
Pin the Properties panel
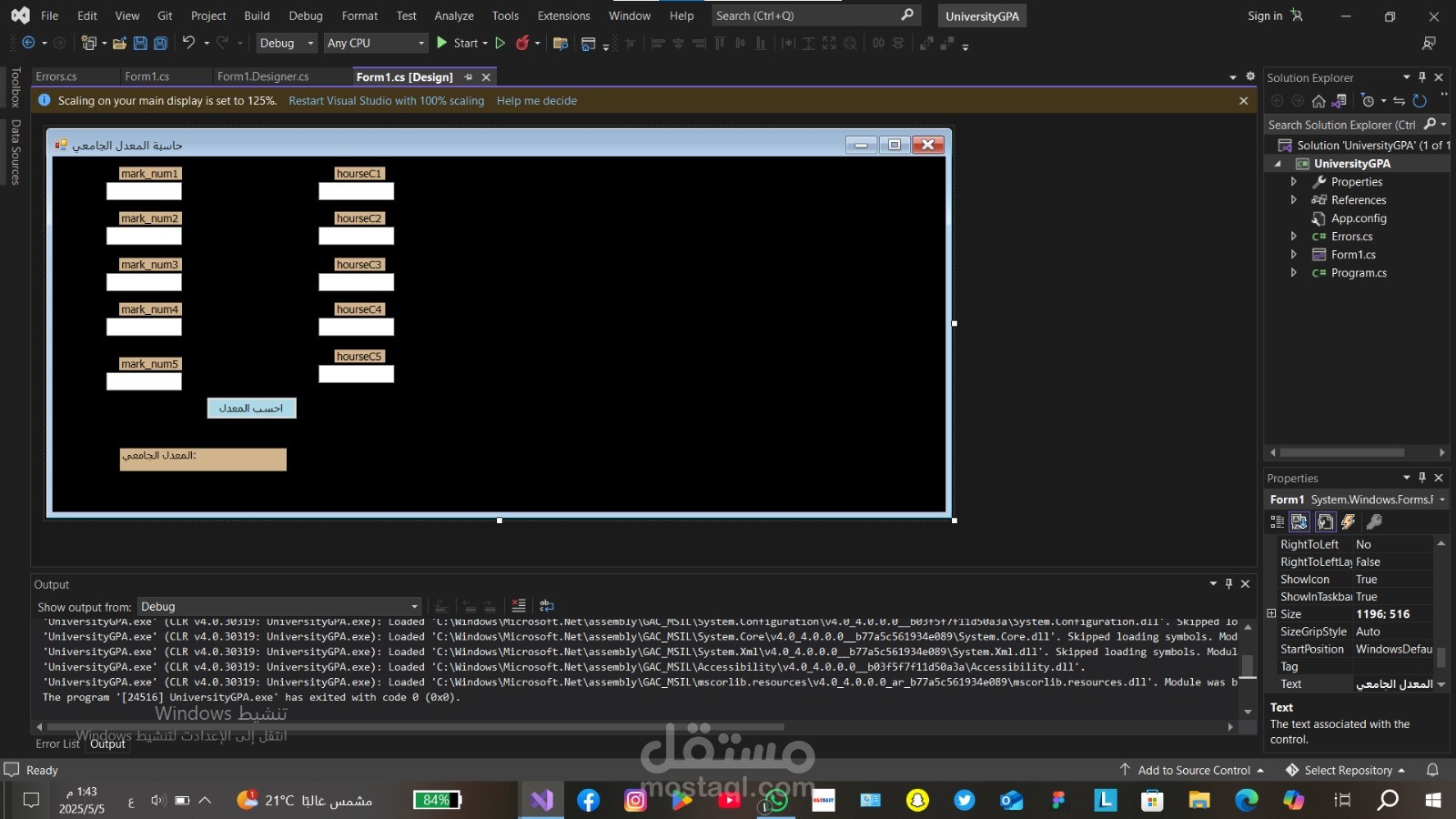pyautogui.click(x=1422, y=478)
